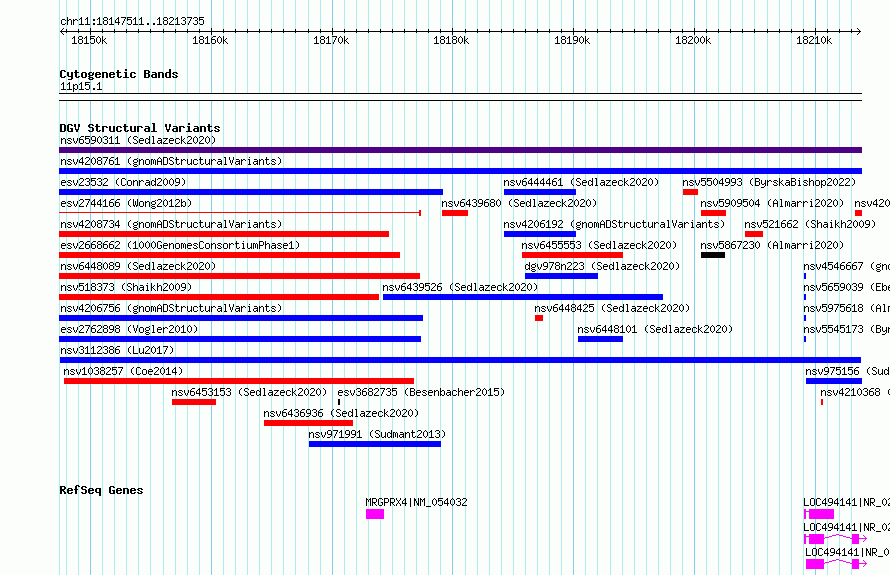The height and width of the screenshot is (575, 890).
Task: Select the black bar under nsv5867230
Action: [x=713, y=255]
